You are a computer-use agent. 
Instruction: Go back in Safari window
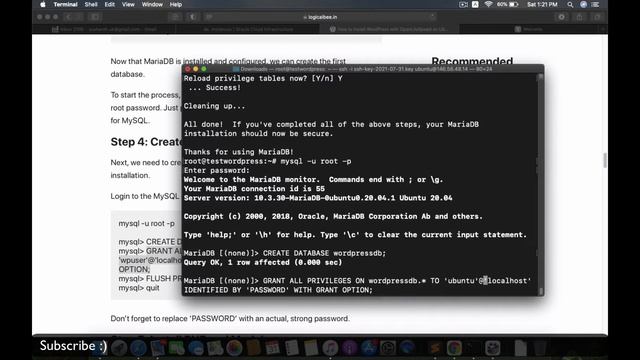click(x=68, y=17)
